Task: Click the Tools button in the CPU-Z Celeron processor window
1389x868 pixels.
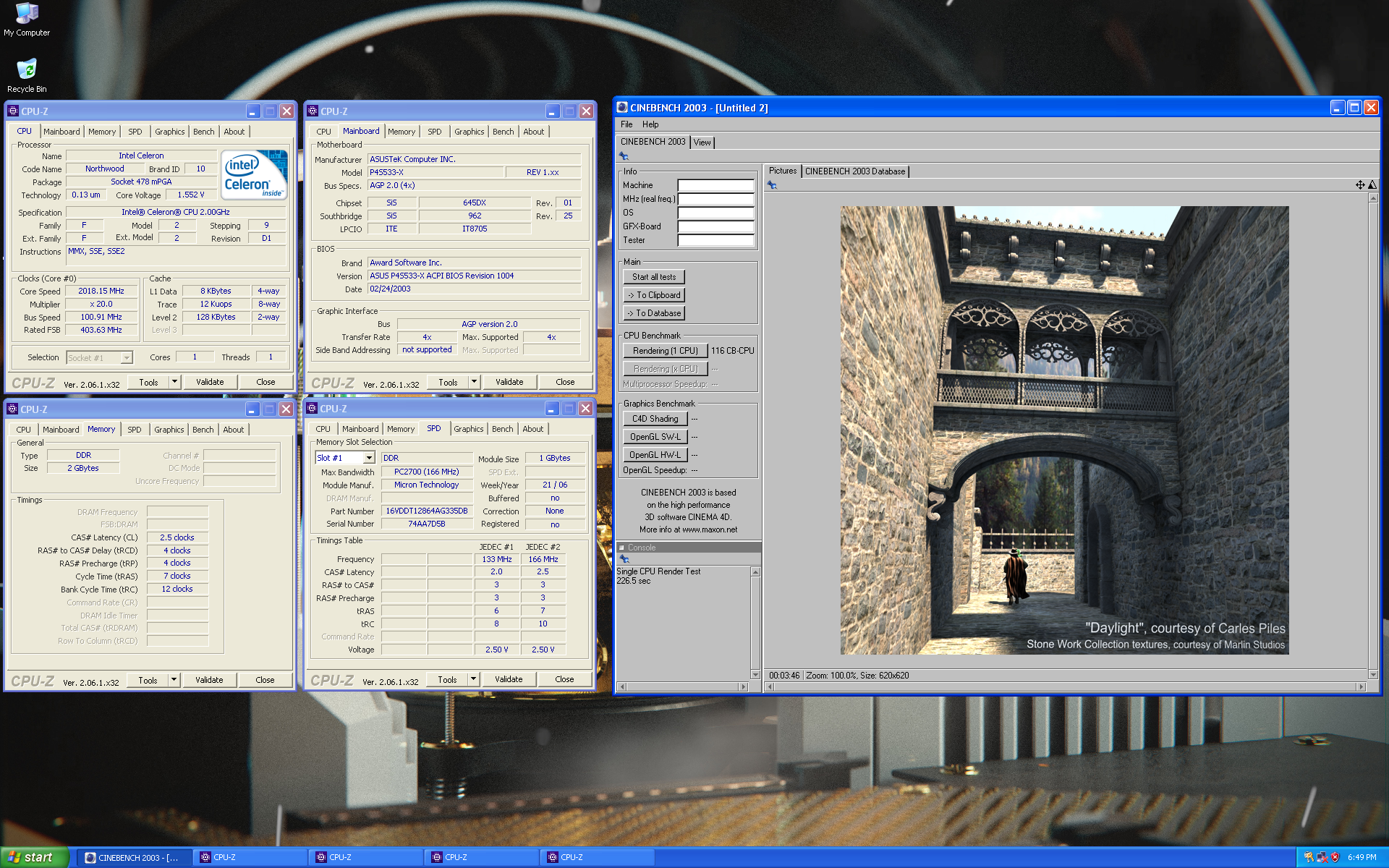Action: 149,382
